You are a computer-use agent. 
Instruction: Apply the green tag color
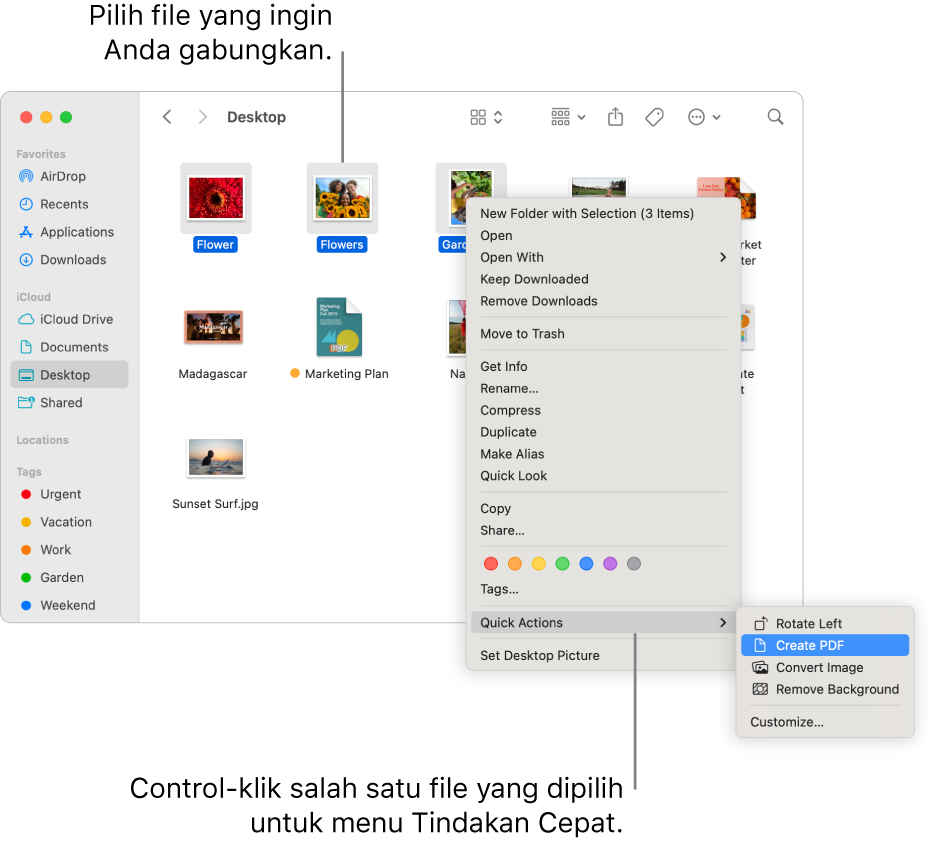(x=562, y=564)
